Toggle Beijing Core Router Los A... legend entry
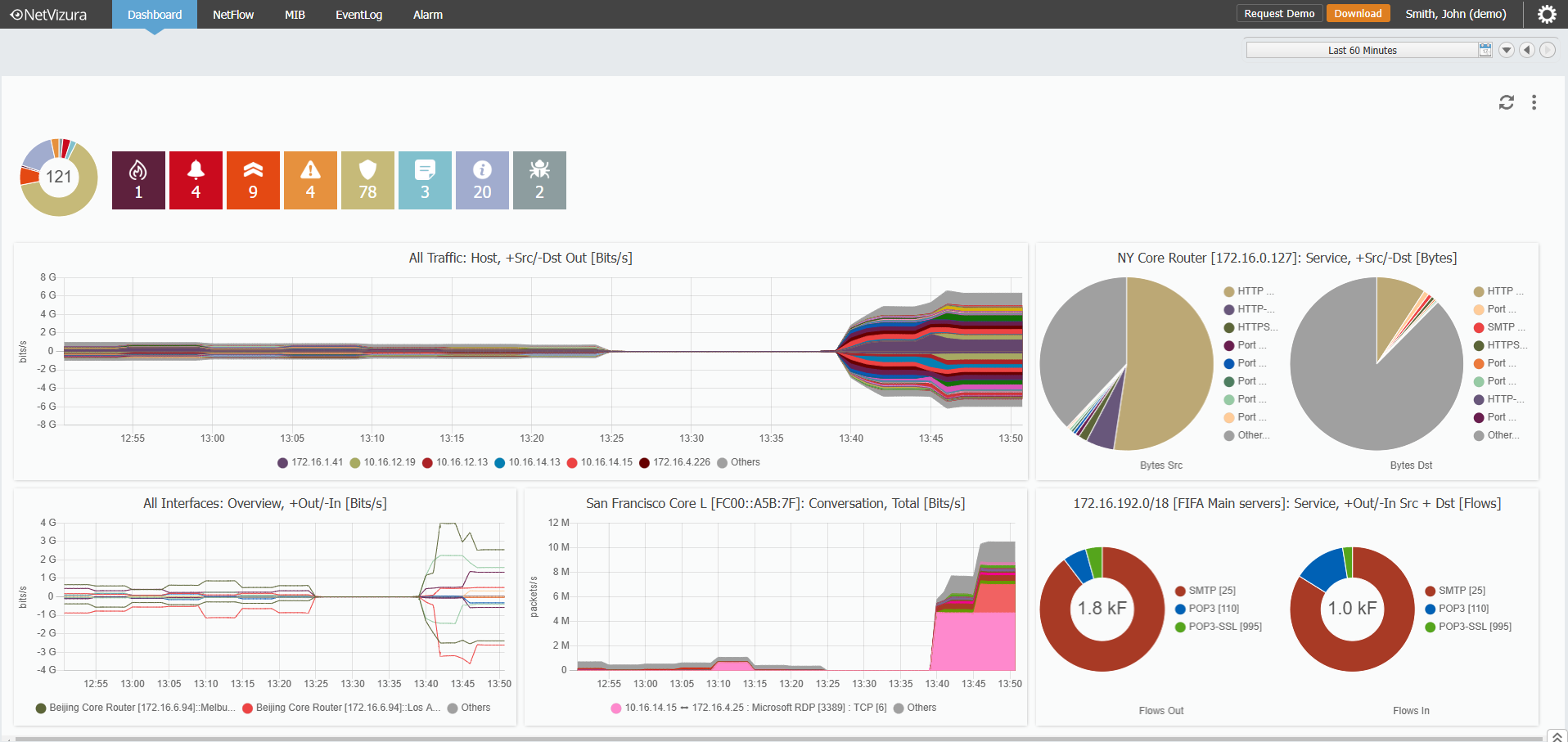 tap(341, 708)
